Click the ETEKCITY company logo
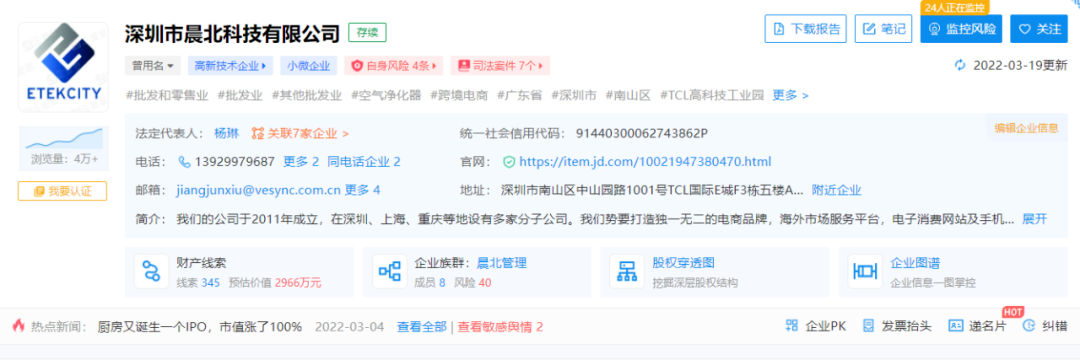This screenshot has width=1080, height=360. (63, 67)
